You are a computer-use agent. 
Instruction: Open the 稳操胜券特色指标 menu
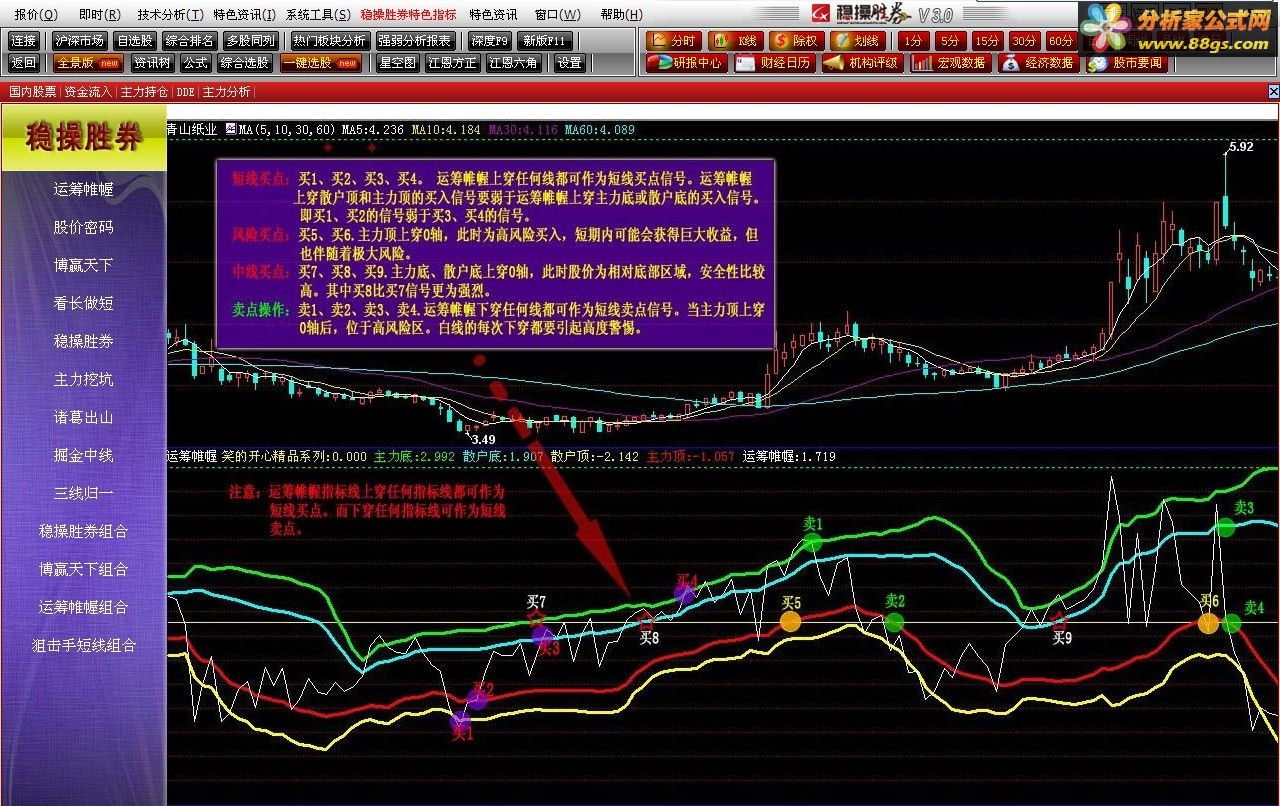(x=408, y=14)
